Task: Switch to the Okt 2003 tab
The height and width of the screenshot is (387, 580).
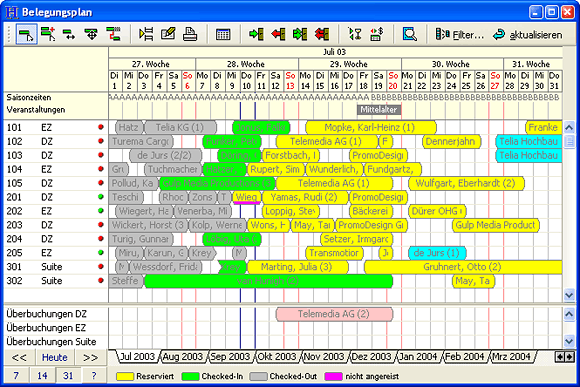Action: coord(277,357)
